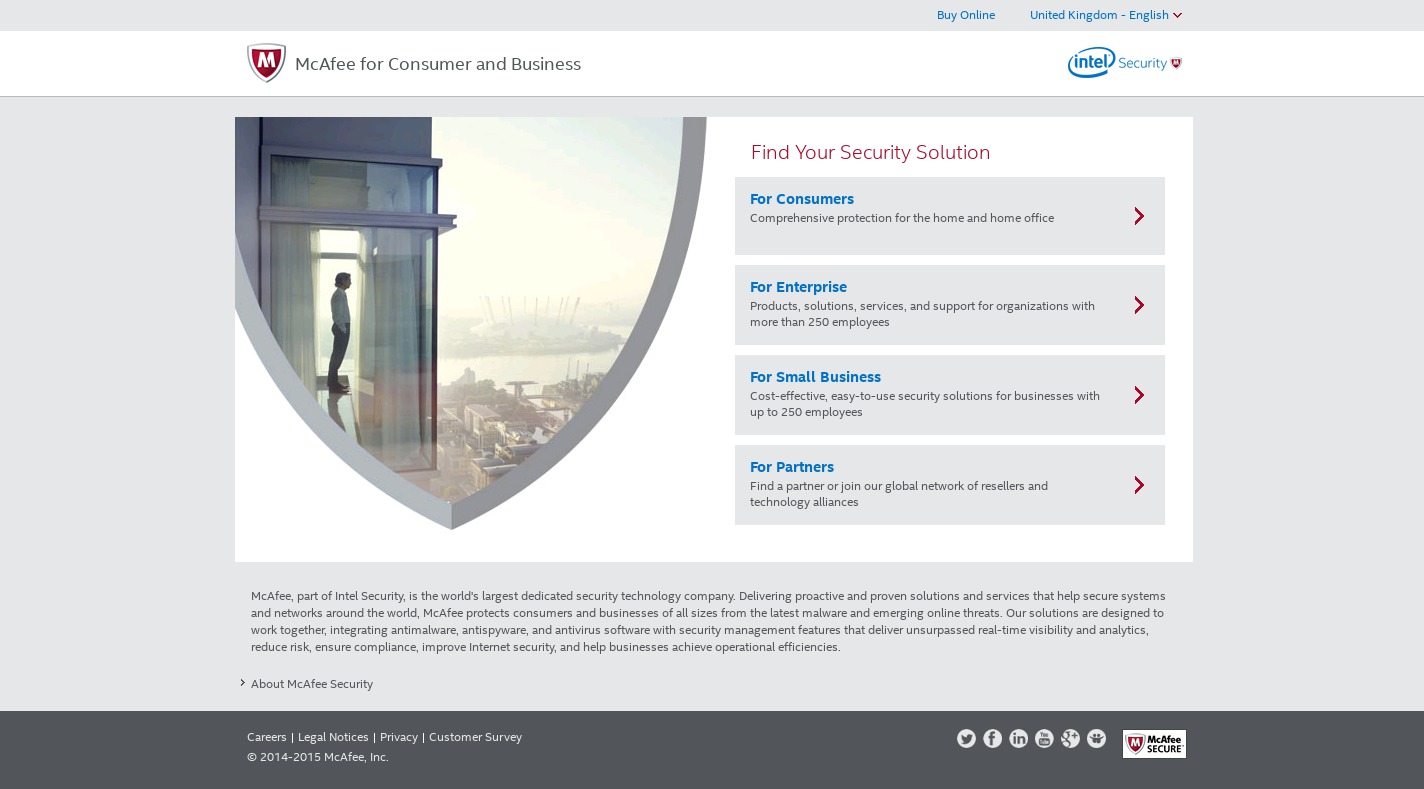Click "Products, solutions, services, and support" description

tap(922, 314)
